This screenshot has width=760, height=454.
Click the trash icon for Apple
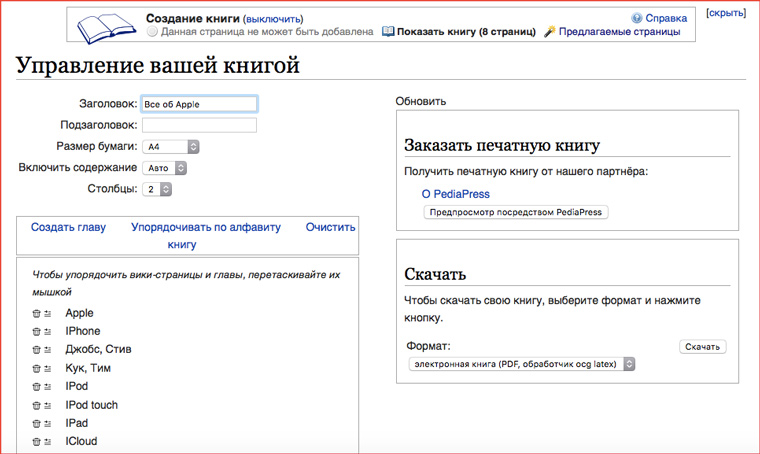coord(36,313)
